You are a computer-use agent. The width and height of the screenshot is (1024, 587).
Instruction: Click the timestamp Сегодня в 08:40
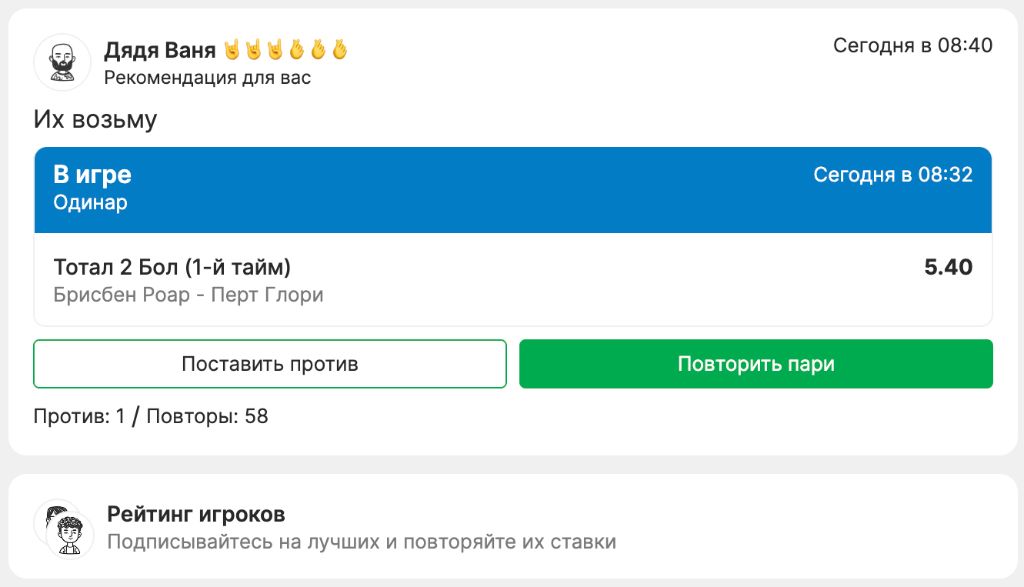pos(911,44)
